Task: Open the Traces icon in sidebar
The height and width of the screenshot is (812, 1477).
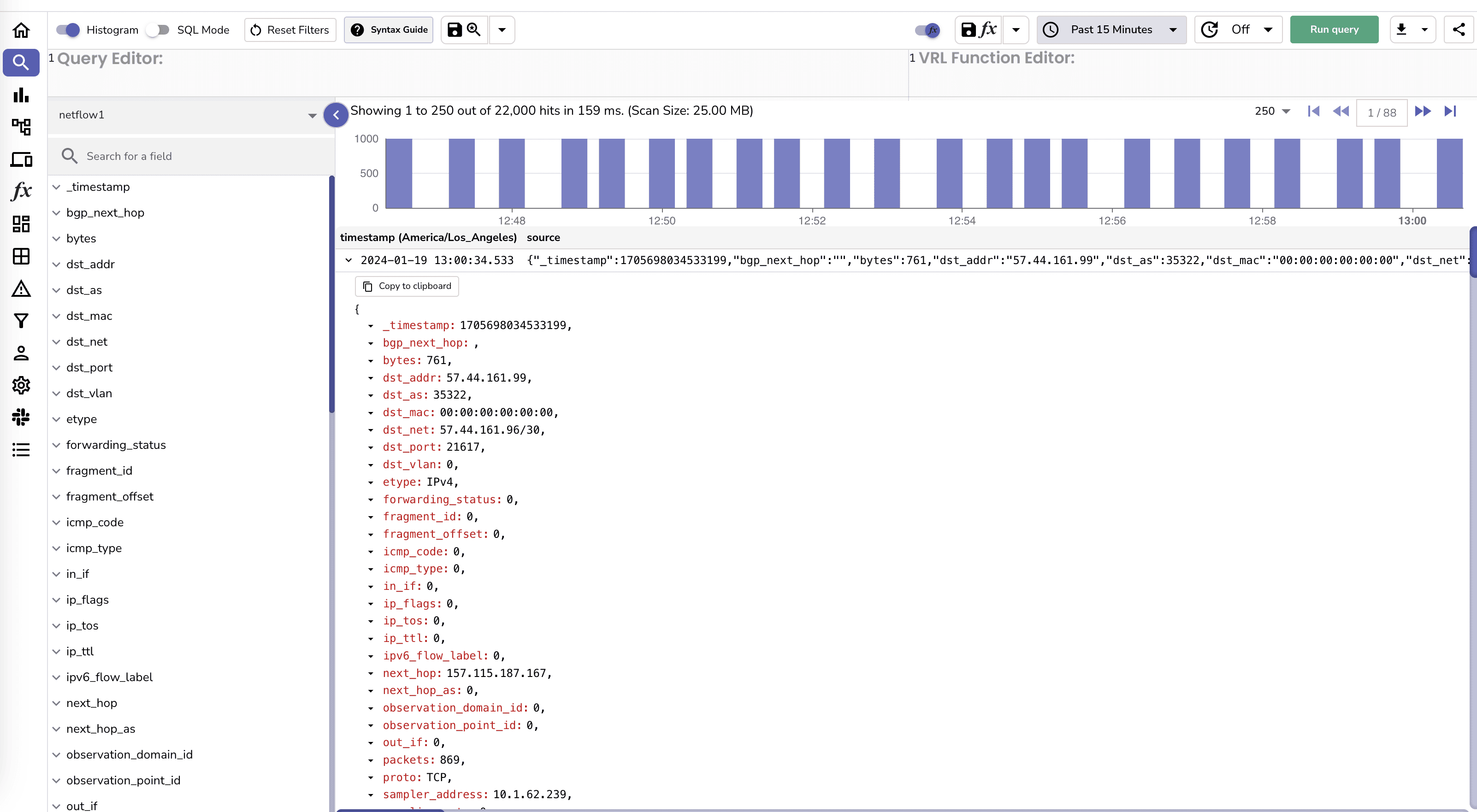Action: click(21, 127)
